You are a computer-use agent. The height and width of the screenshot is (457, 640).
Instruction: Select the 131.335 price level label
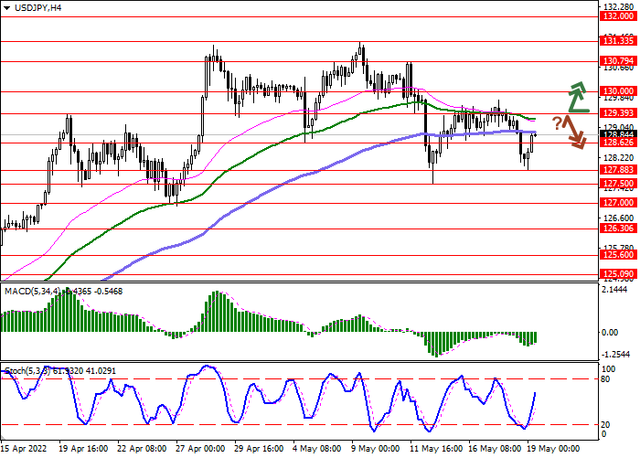[617, 41]
